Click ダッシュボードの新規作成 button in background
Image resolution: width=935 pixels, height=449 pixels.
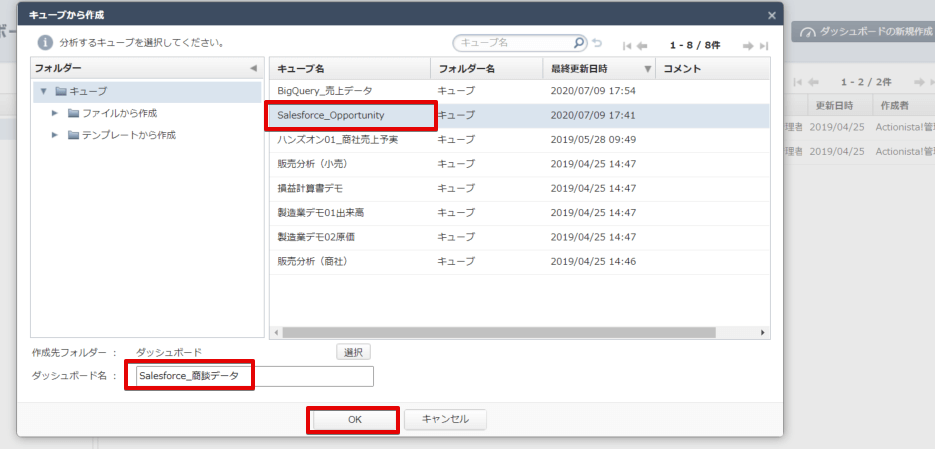coord(863,32)
